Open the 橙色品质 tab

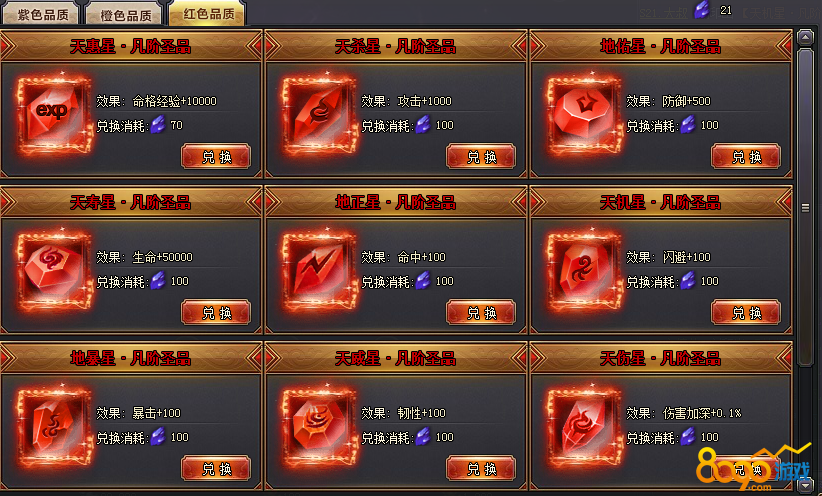coord(125,15)
